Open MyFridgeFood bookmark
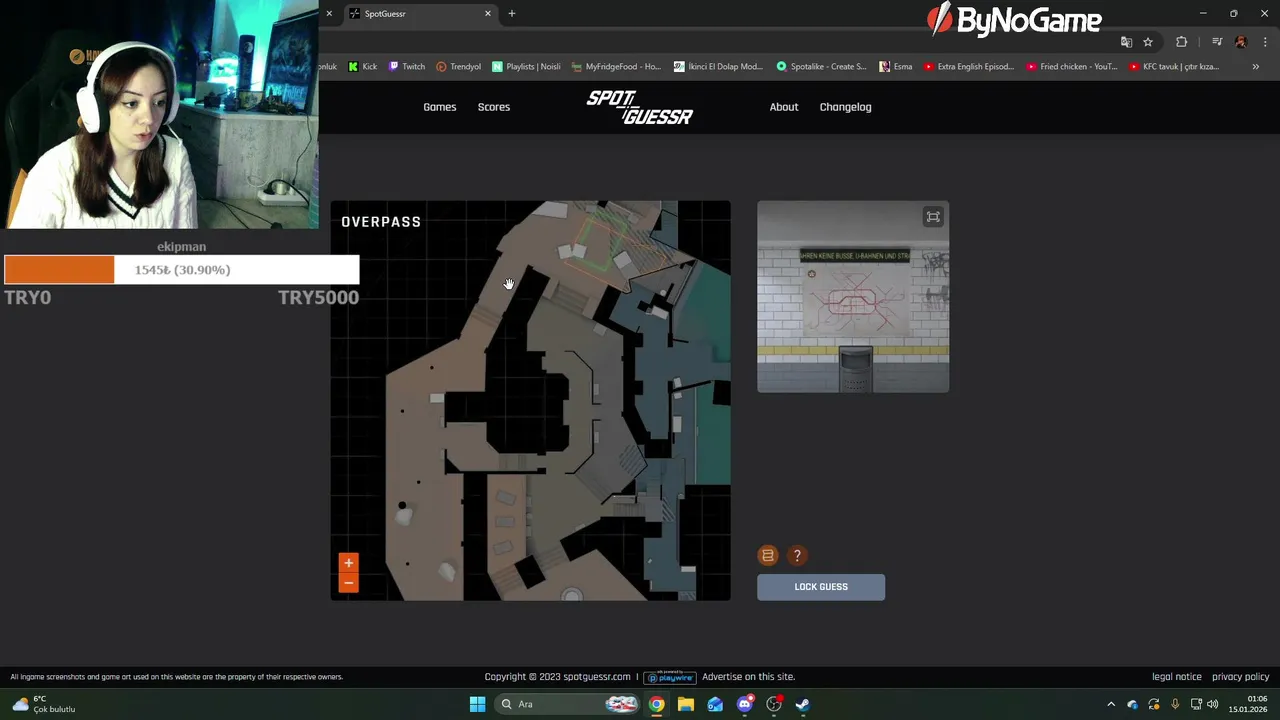 (617, 67)
